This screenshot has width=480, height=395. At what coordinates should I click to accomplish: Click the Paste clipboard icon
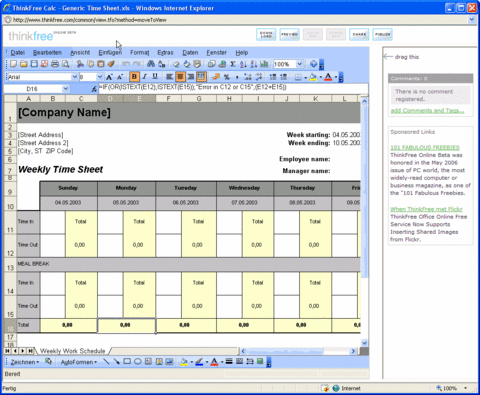coord(101,64)
